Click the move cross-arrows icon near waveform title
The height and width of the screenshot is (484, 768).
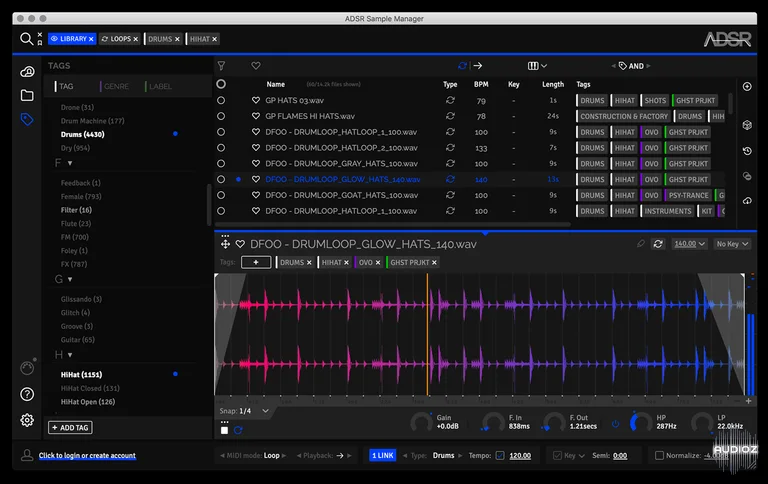point(225,244)
